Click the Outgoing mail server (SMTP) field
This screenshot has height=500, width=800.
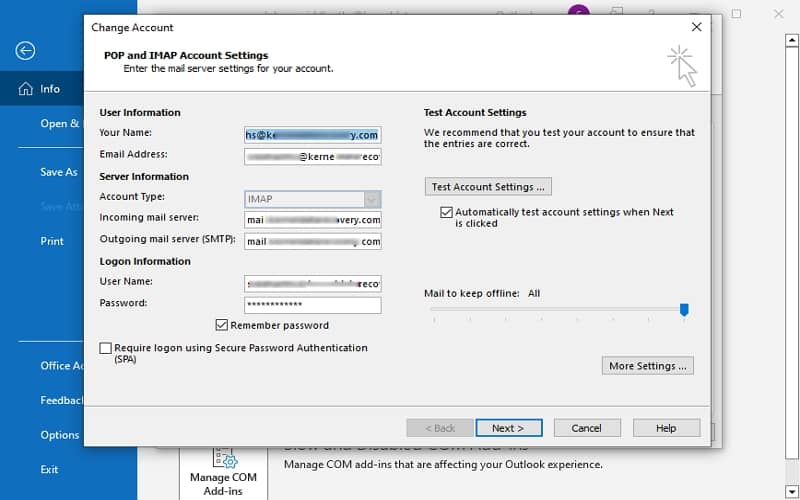[312, 241]
